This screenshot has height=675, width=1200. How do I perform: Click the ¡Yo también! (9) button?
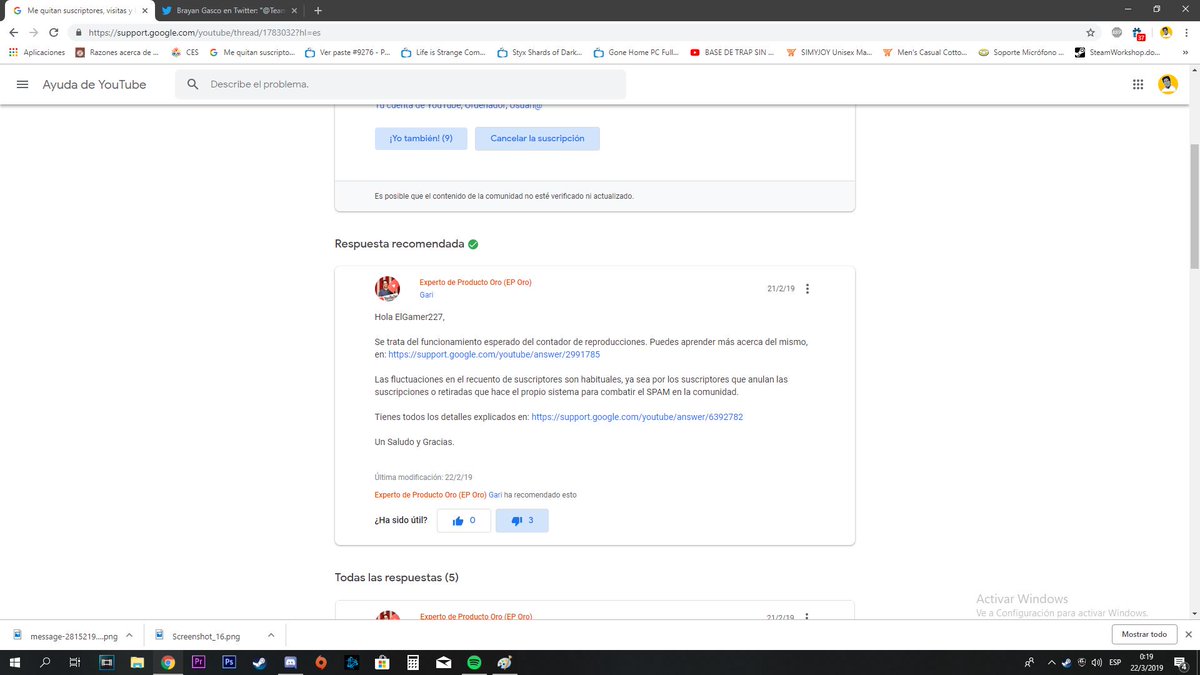pos(421,138)
